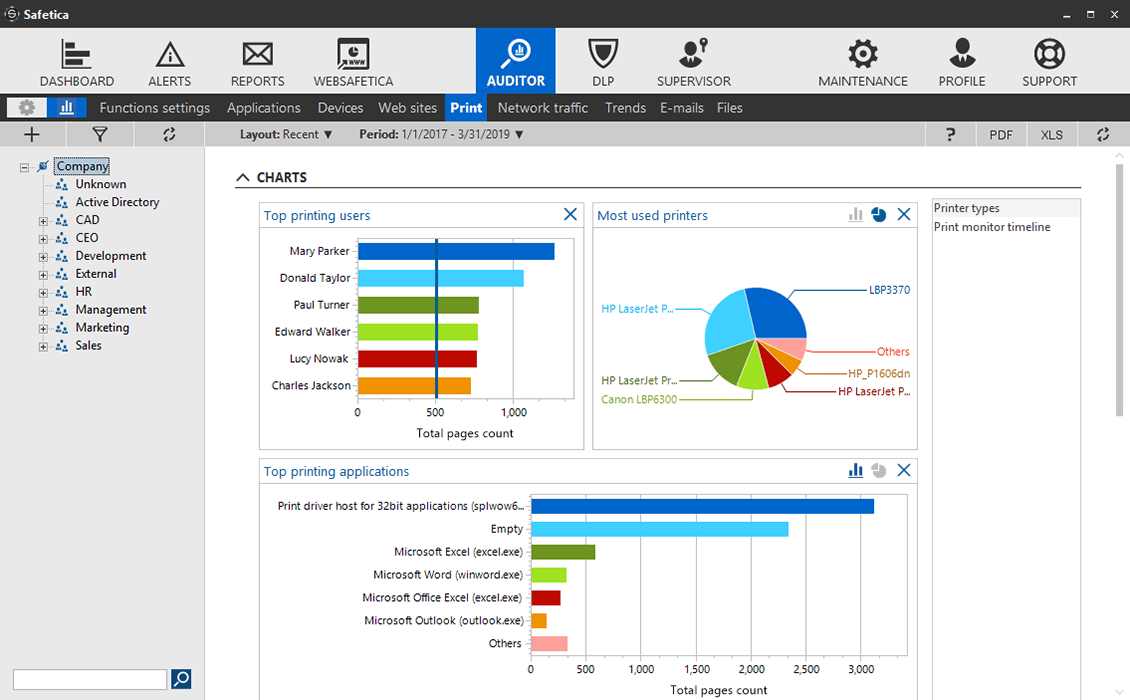Open the Supervisor module
Screen dimensions: 1130x700
coord(693,63)
